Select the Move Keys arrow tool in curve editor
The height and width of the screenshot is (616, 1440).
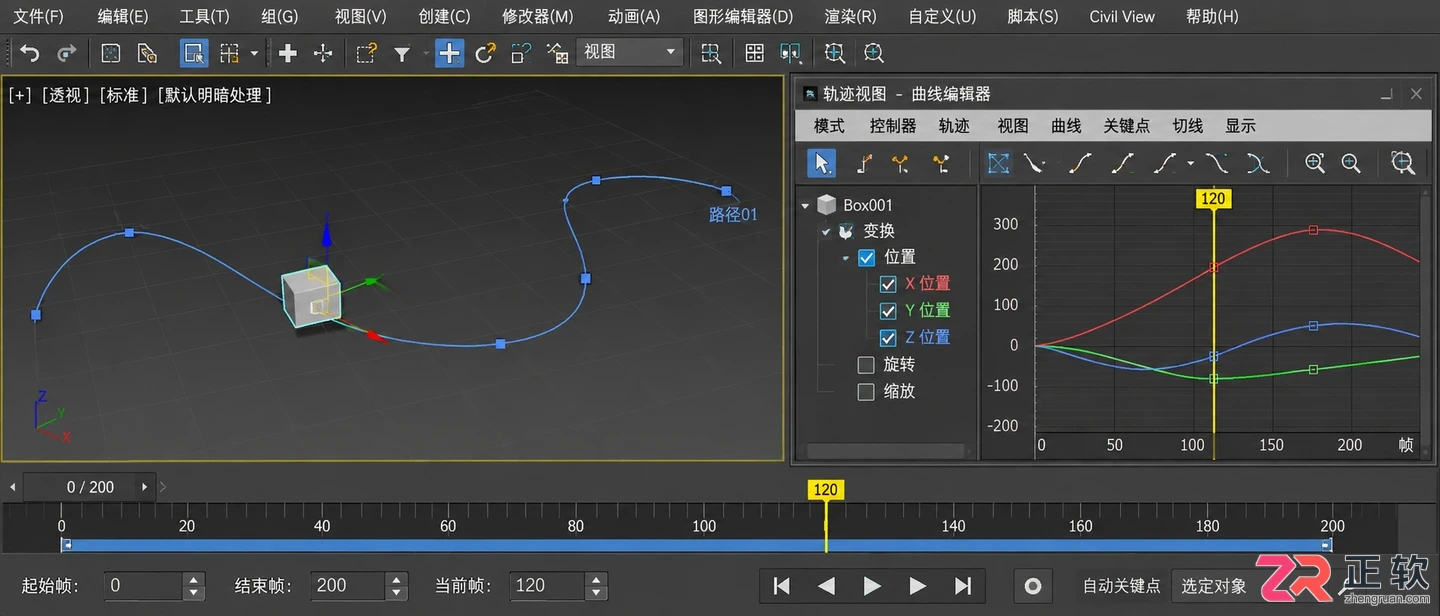click(x=821, y=163)
